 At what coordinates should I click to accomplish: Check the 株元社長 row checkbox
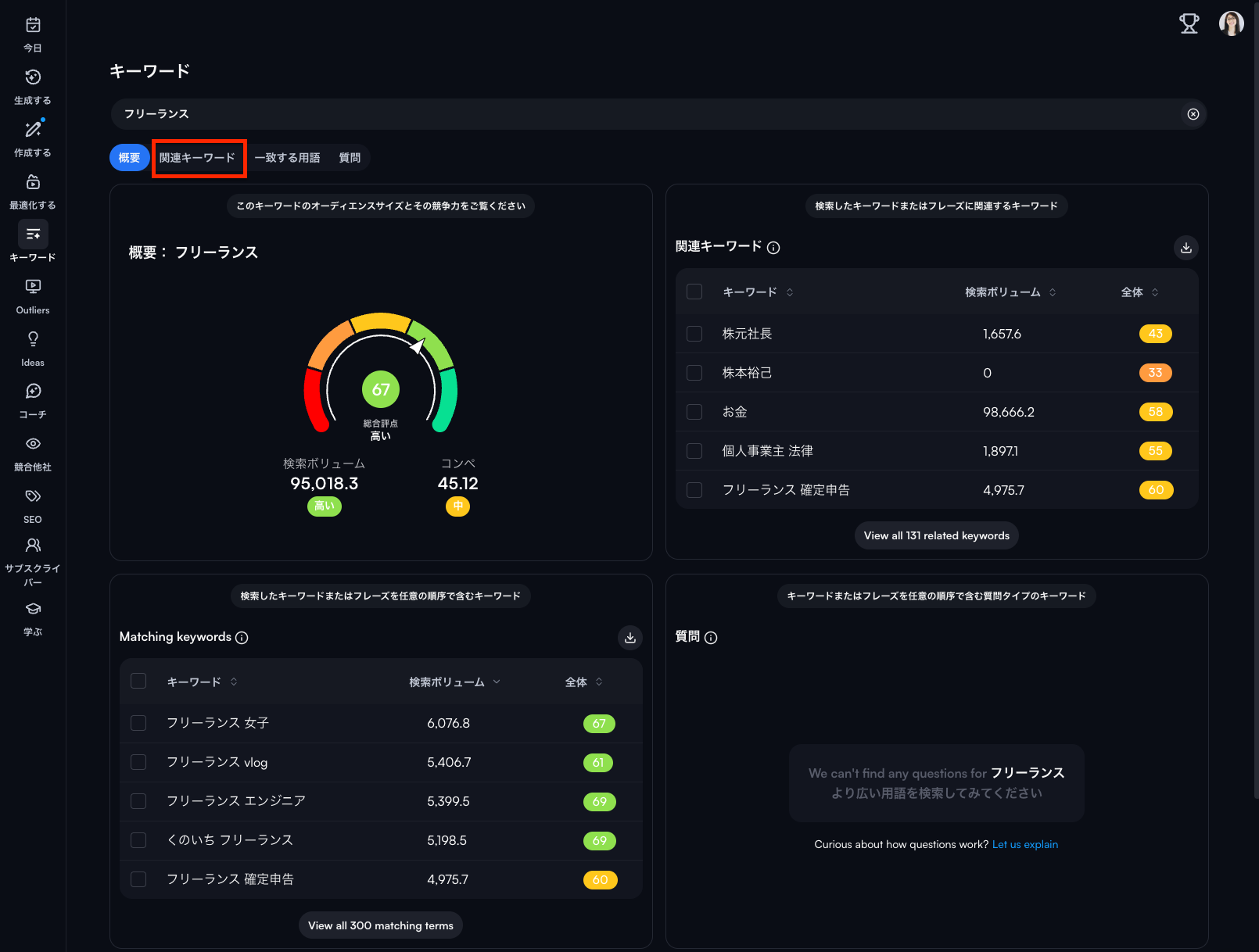pos(694,334)
